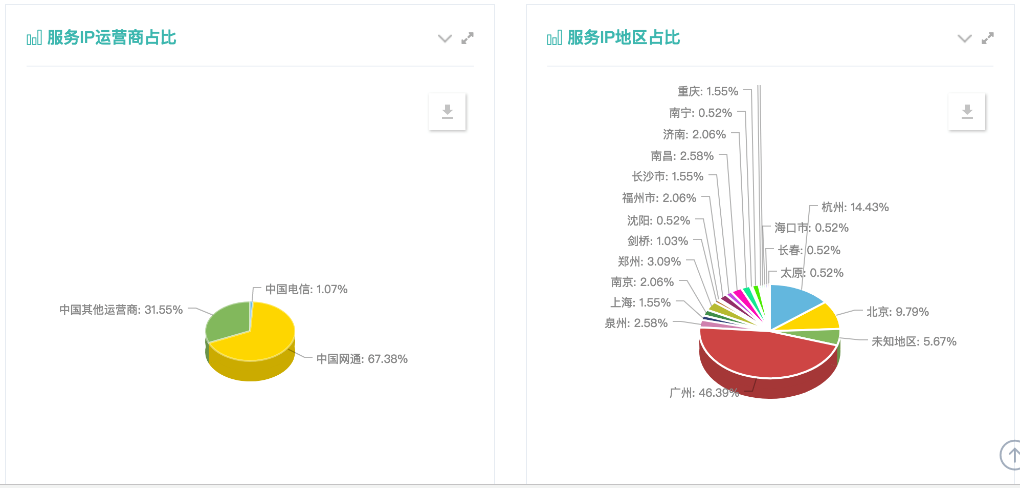Select the green 中国其他运营商 pie slice
This screenshot has height=488, width=1020.
click(x=226, y=322)
